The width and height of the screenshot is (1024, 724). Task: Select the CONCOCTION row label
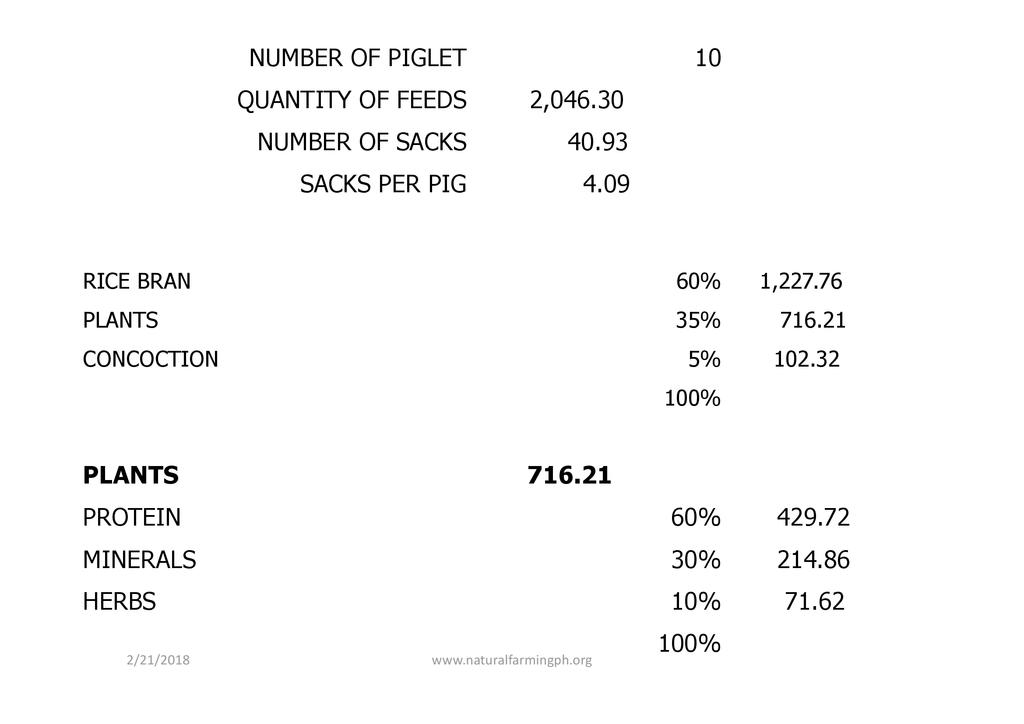click(x=150, y=359)
